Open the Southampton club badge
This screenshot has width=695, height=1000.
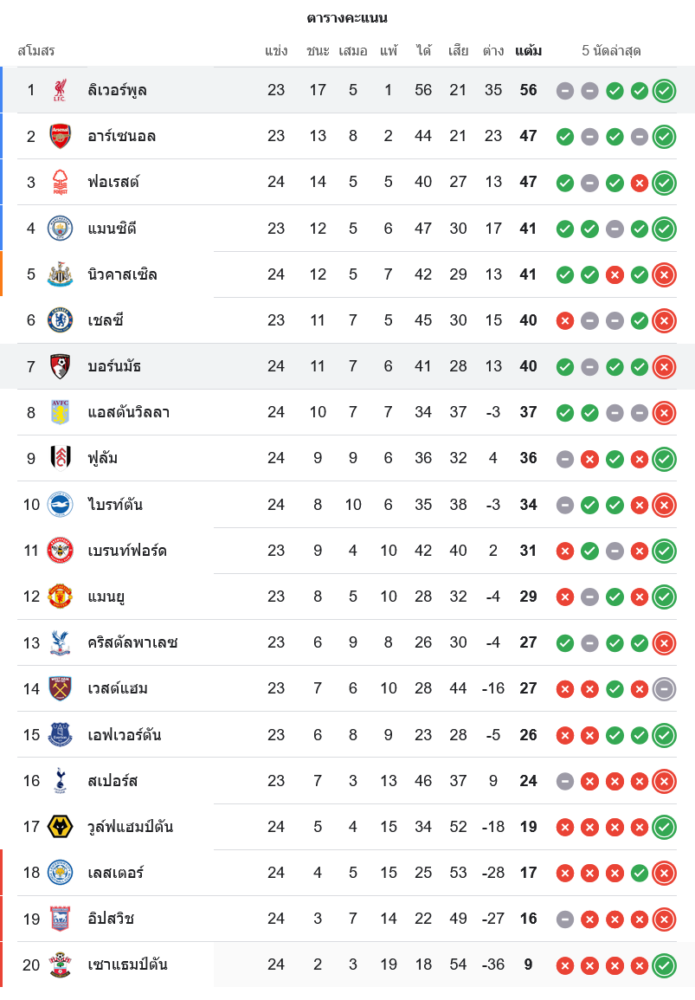pos(60,965)
